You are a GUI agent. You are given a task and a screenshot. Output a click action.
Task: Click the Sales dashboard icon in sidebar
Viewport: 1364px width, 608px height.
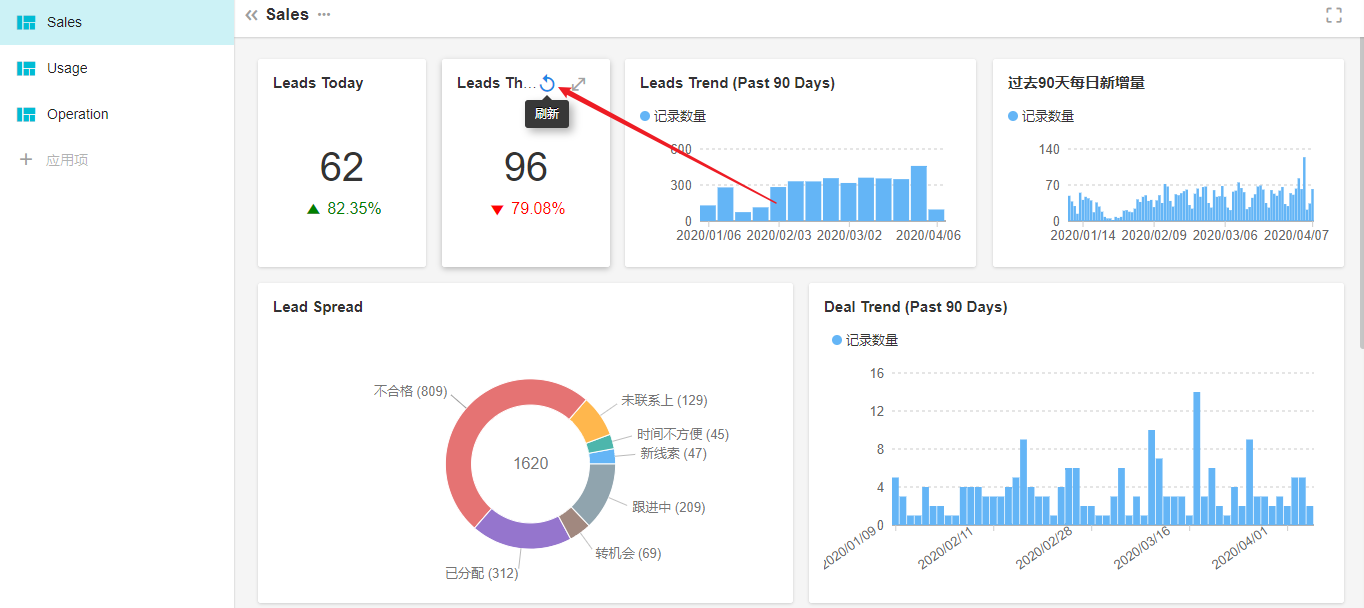point(26,22)
